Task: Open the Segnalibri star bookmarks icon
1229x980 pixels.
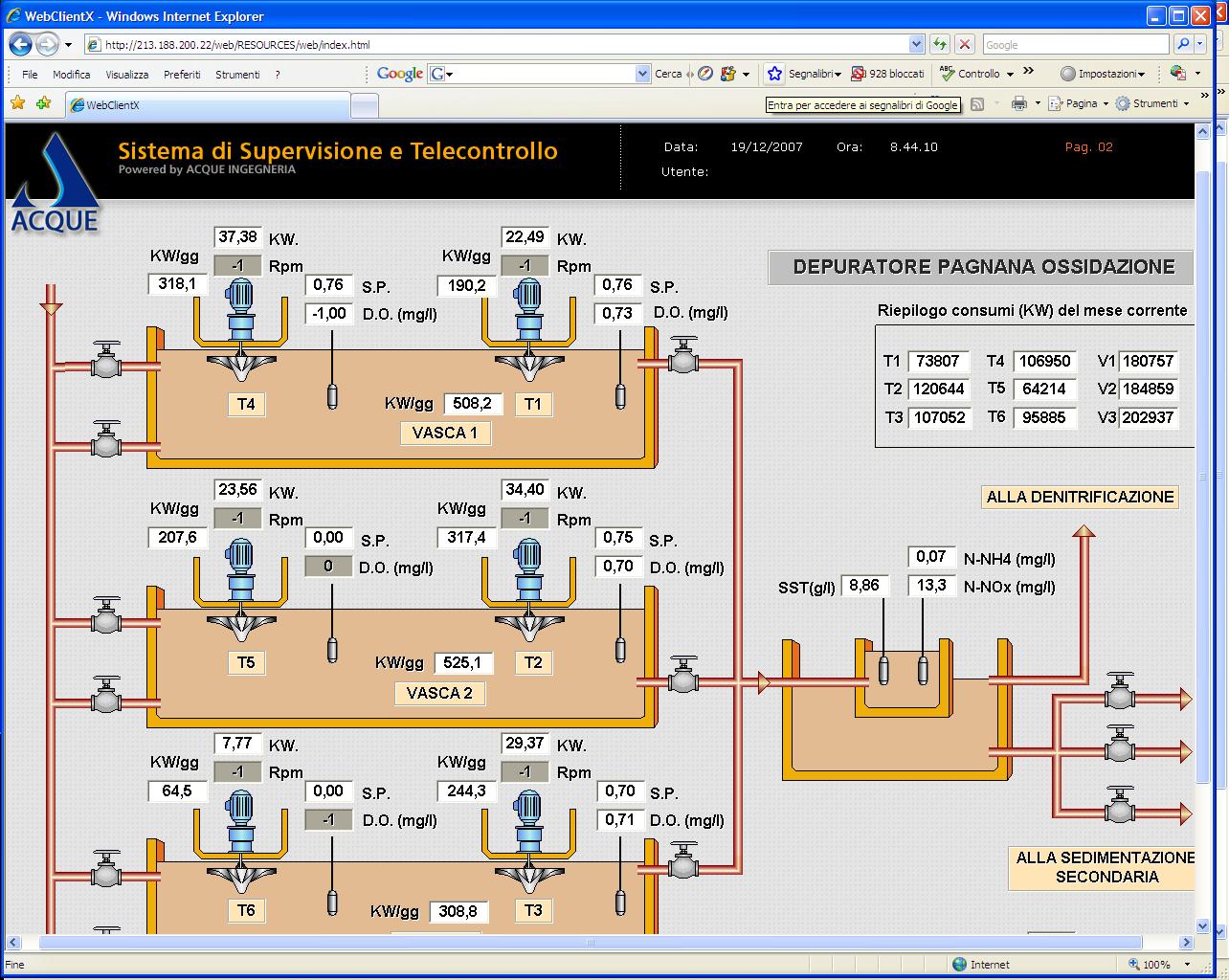Action: coord(775,74)
